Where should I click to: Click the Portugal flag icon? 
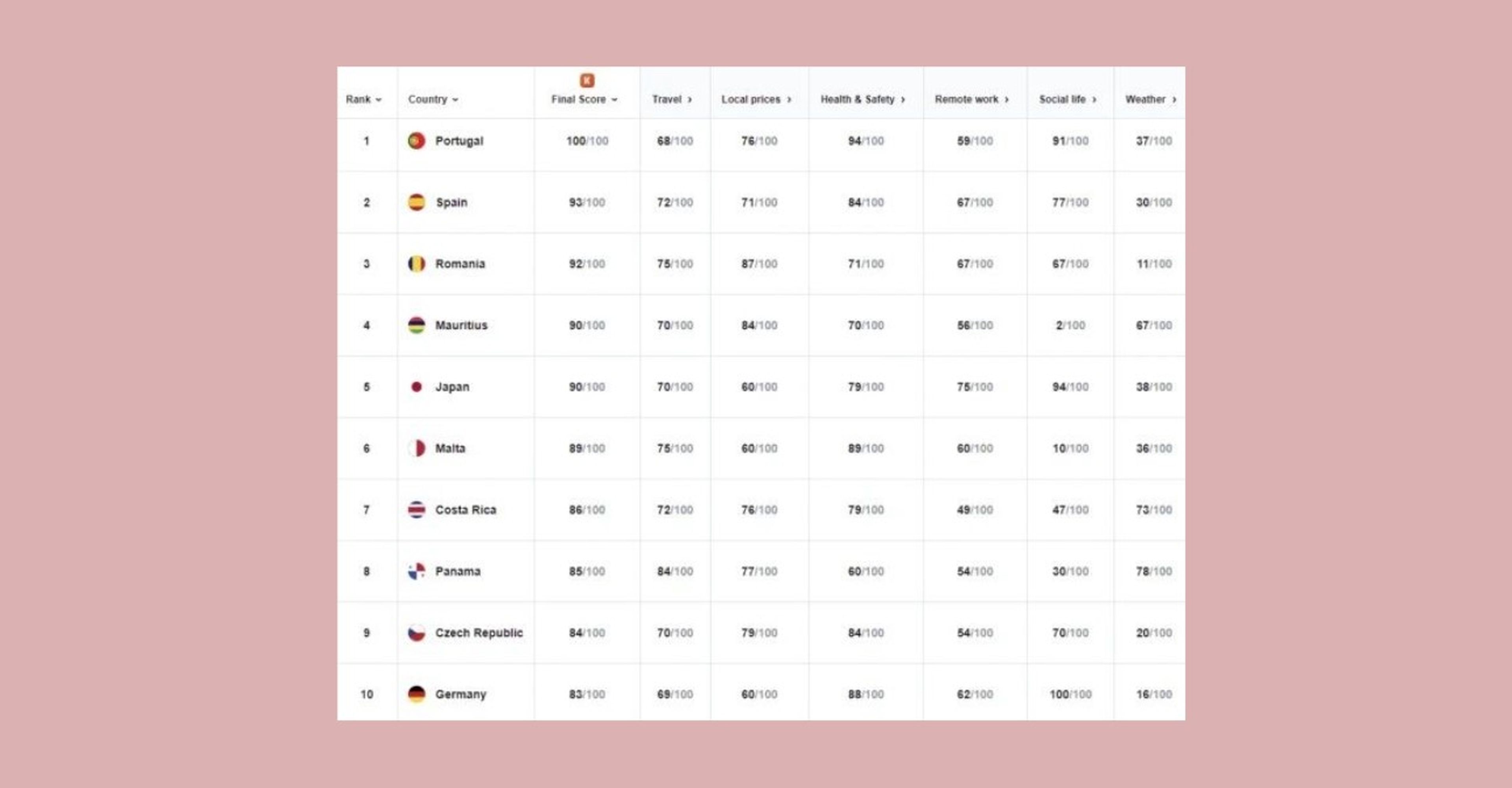point(416,141)
